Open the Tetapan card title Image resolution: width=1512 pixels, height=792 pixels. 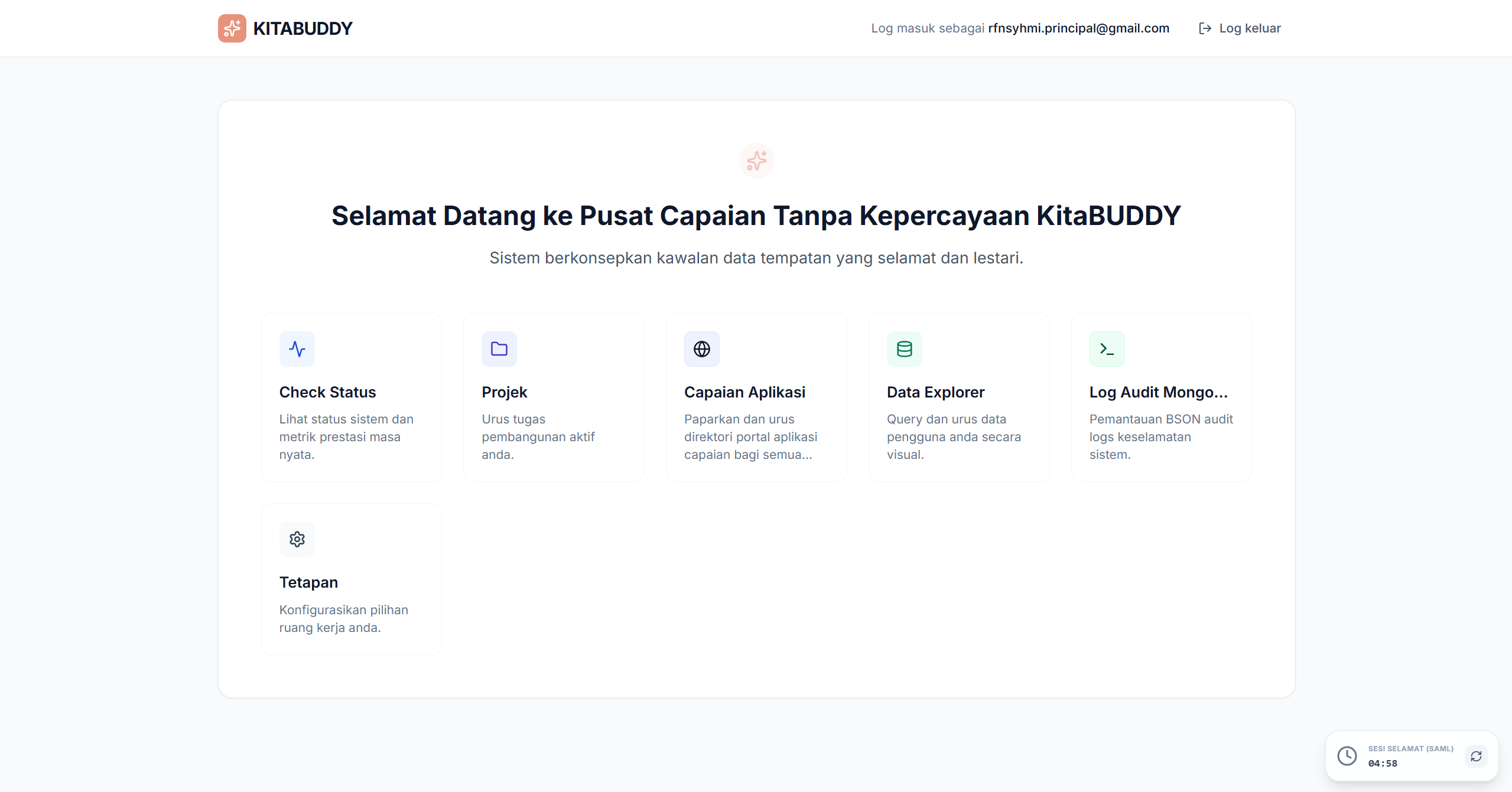pos(308,582)
